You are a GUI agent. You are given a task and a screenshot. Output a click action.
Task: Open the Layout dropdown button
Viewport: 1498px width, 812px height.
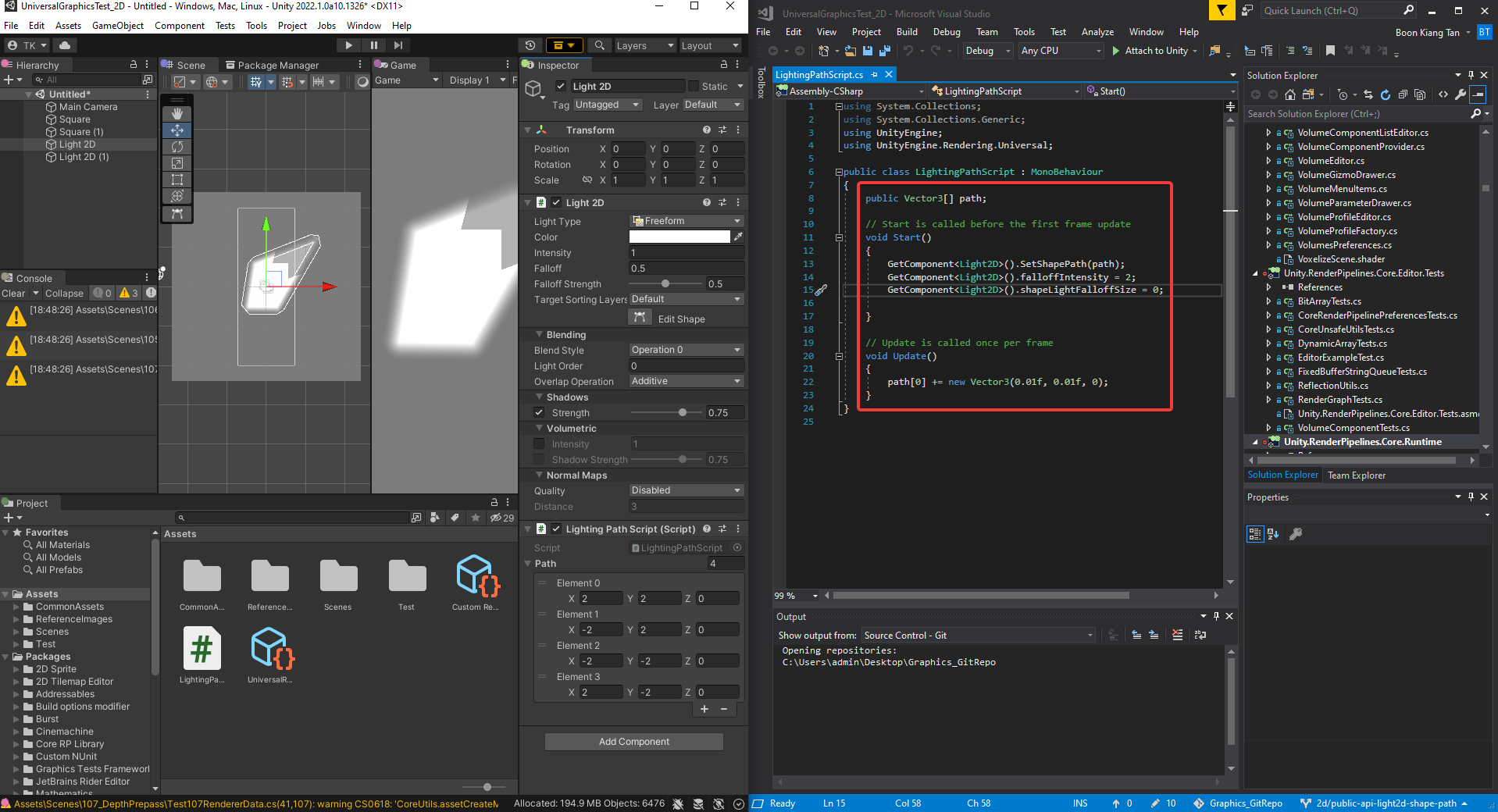[x=709, y=45]
